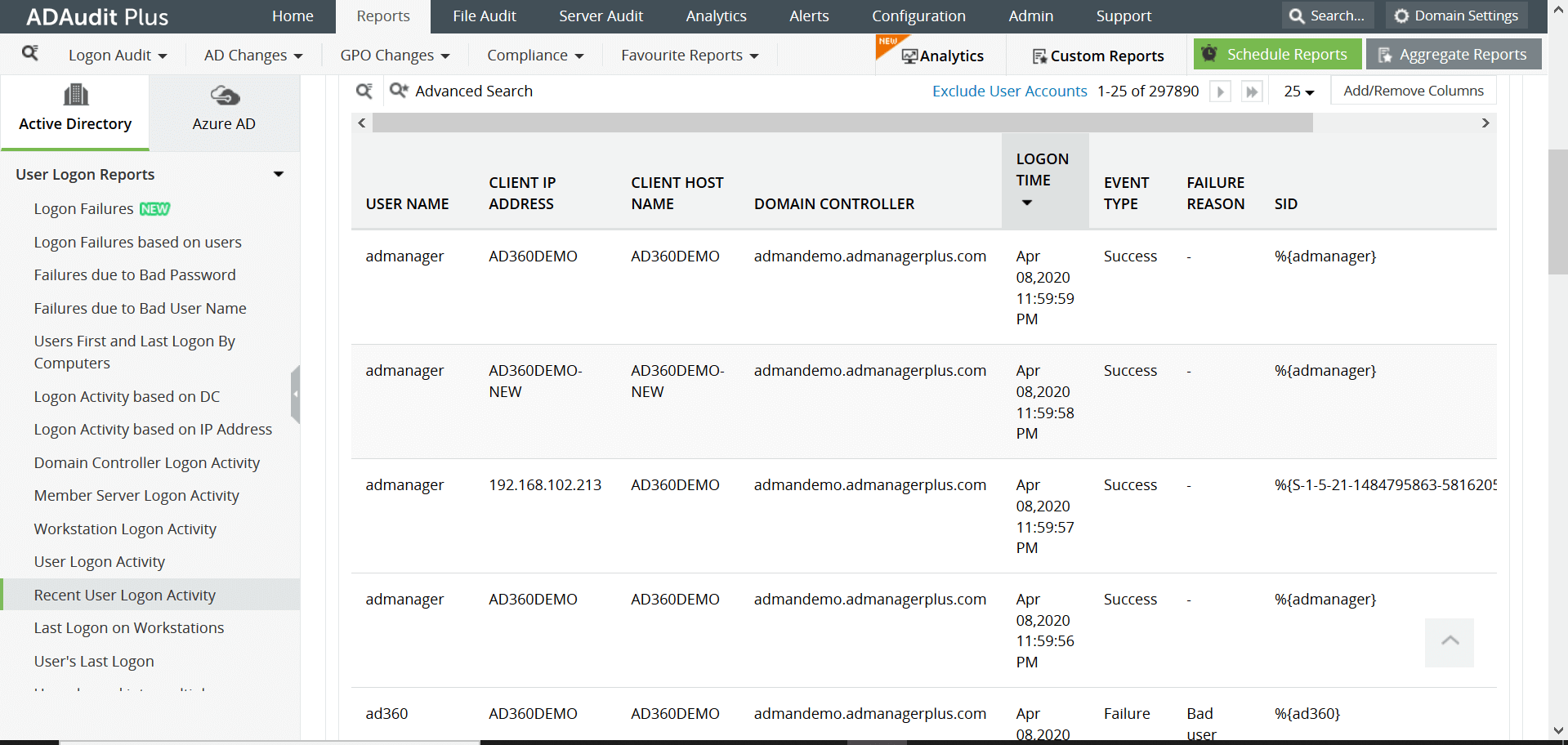Open the Admin tab

pyautogui.click(x=1030, y=16)
